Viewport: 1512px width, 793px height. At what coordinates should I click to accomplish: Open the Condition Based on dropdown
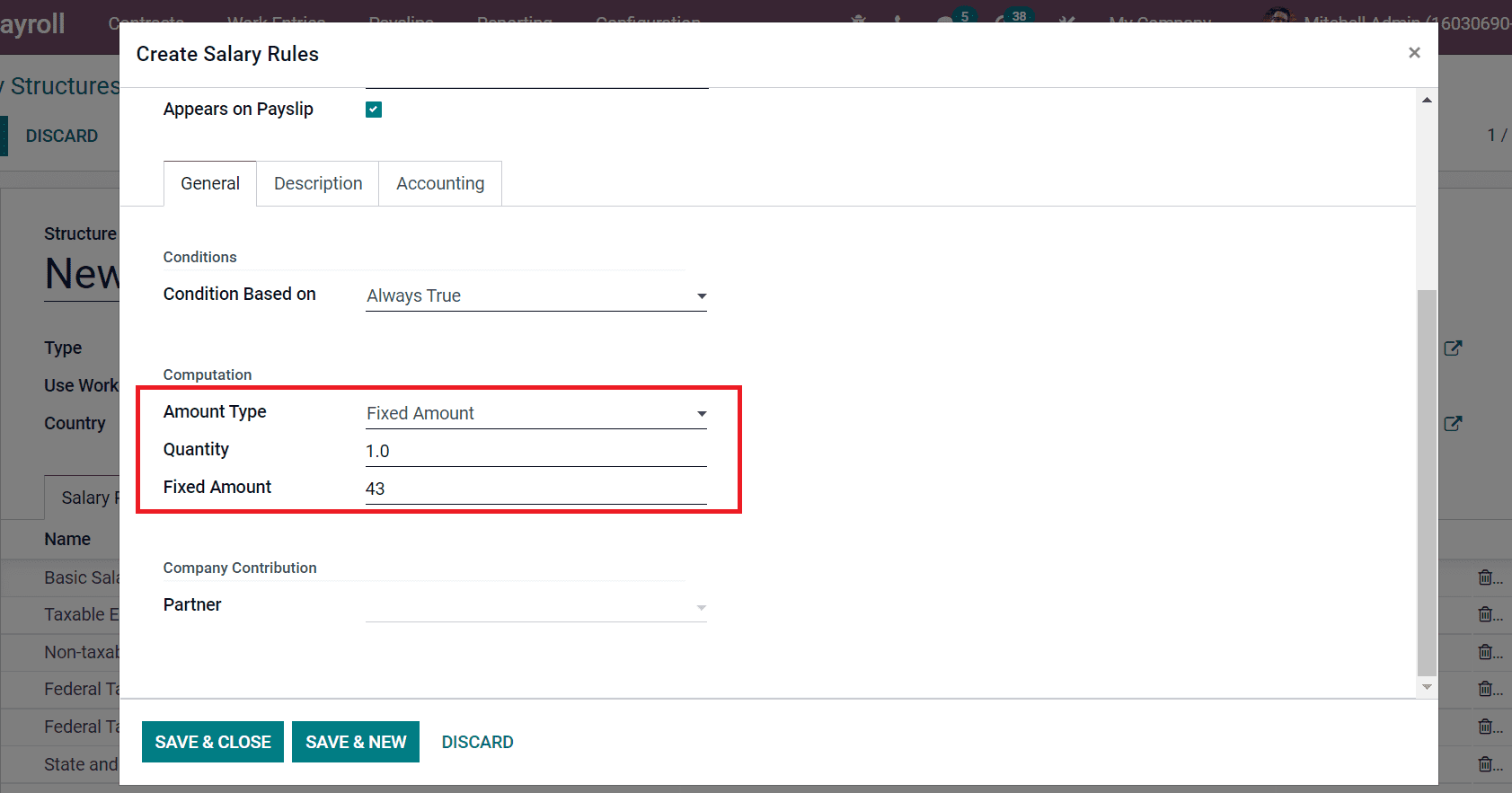pyautogui.click(x=536, y=295)
